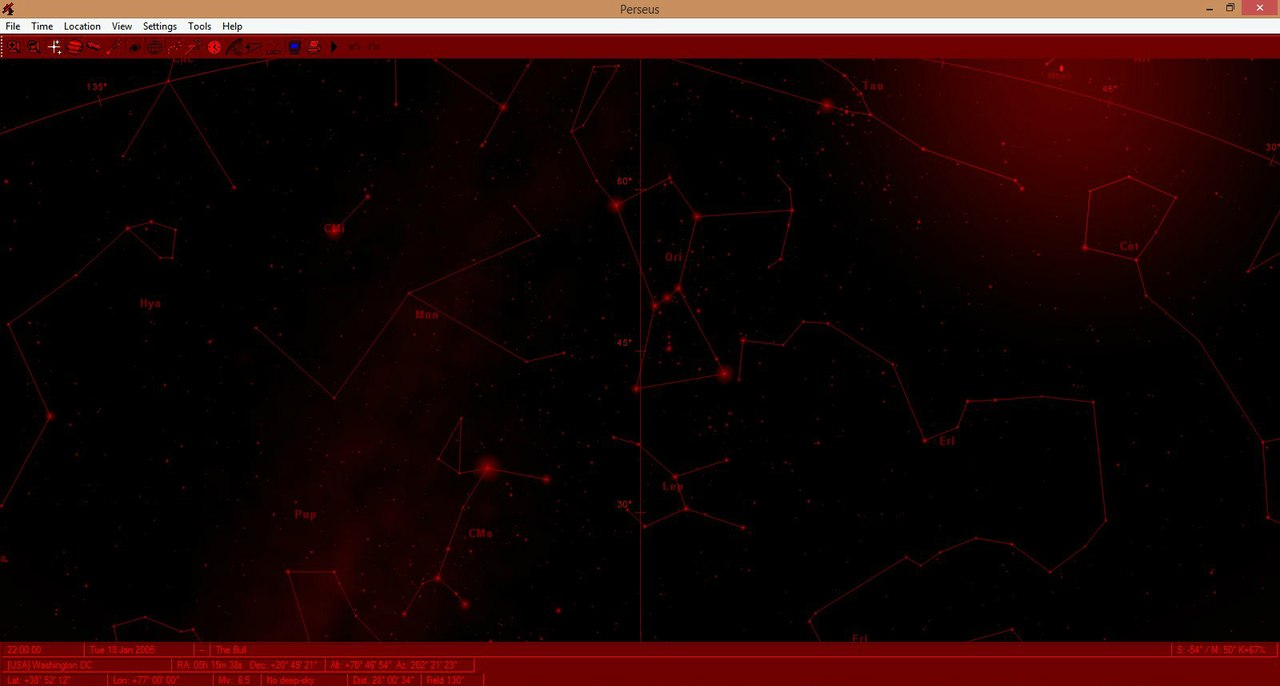Open the Time menu
Screen dimensions: 1280x686
pos(42,26)
